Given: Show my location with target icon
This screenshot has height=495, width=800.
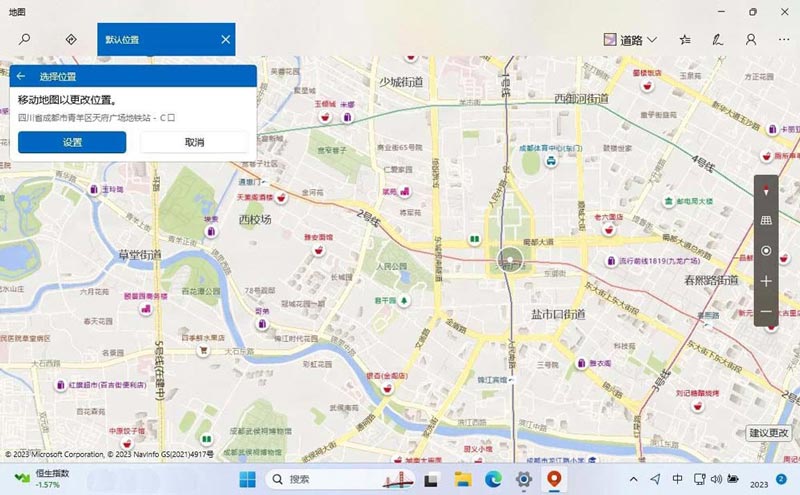Looking at the screenshot, I should point(766,251).
